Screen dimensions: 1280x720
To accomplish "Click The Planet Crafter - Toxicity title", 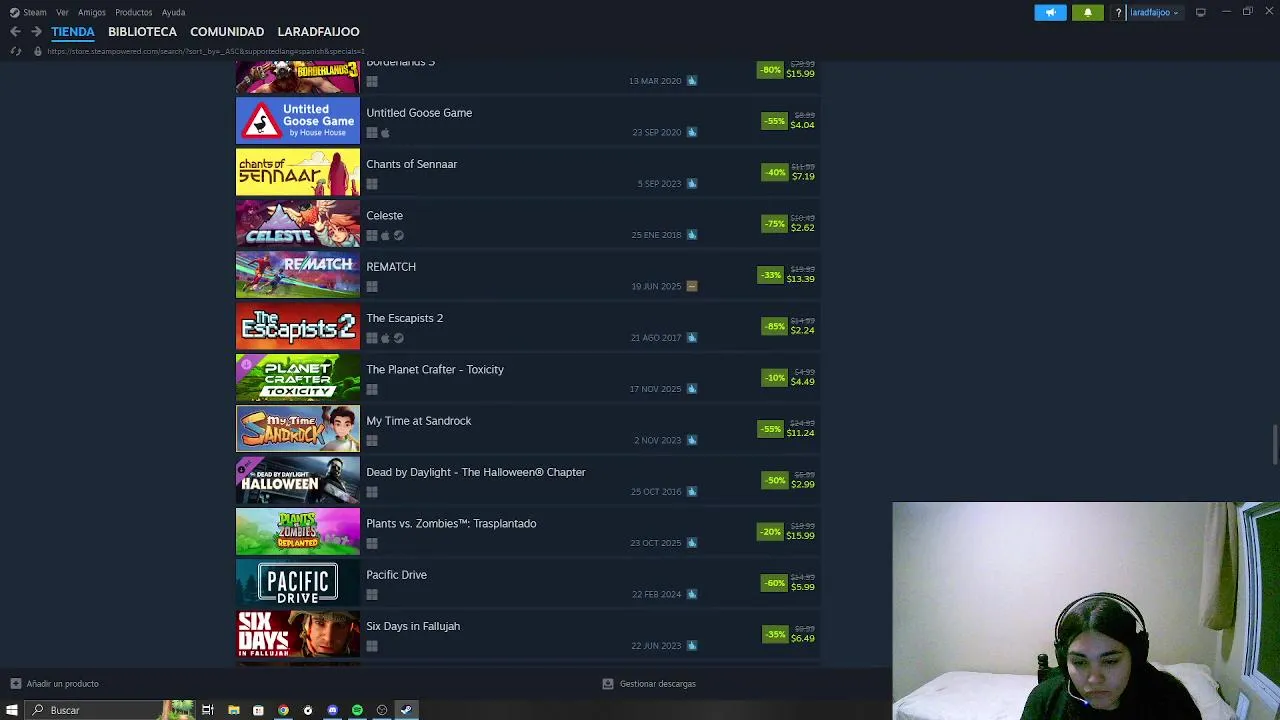I will [435, 370].
